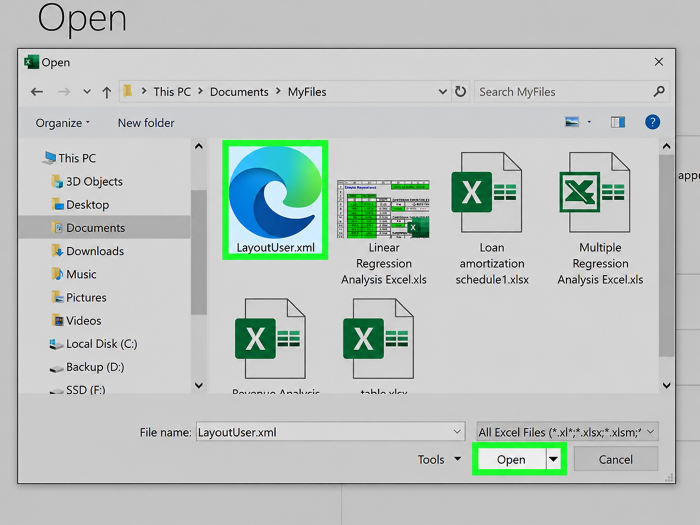
Task: Open the Organize menu
Action: (x=62, y=123)
